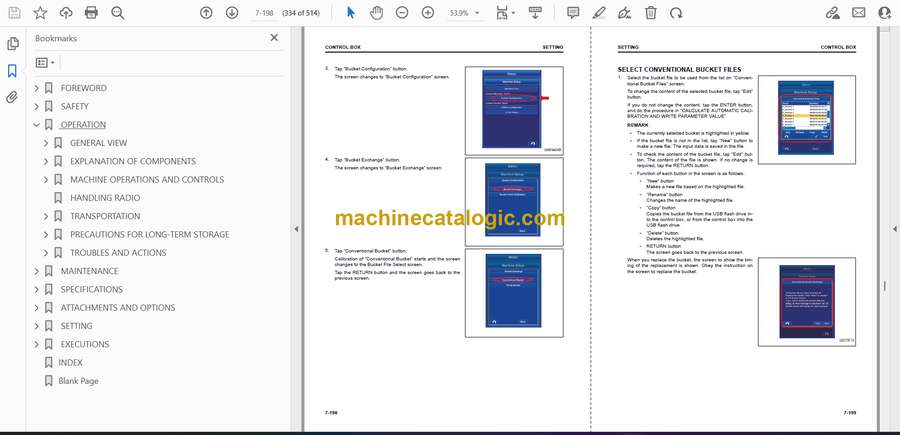Zoom out with minus button
The width and height of the screenshot is (900, 435).
402,13
